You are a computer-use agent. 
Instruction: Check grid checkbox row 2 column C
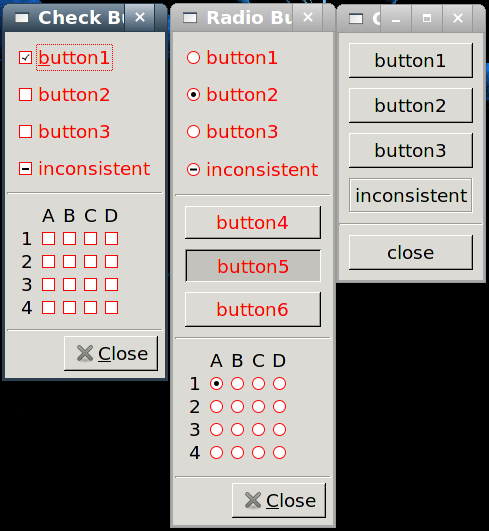(x=90, y=261)
